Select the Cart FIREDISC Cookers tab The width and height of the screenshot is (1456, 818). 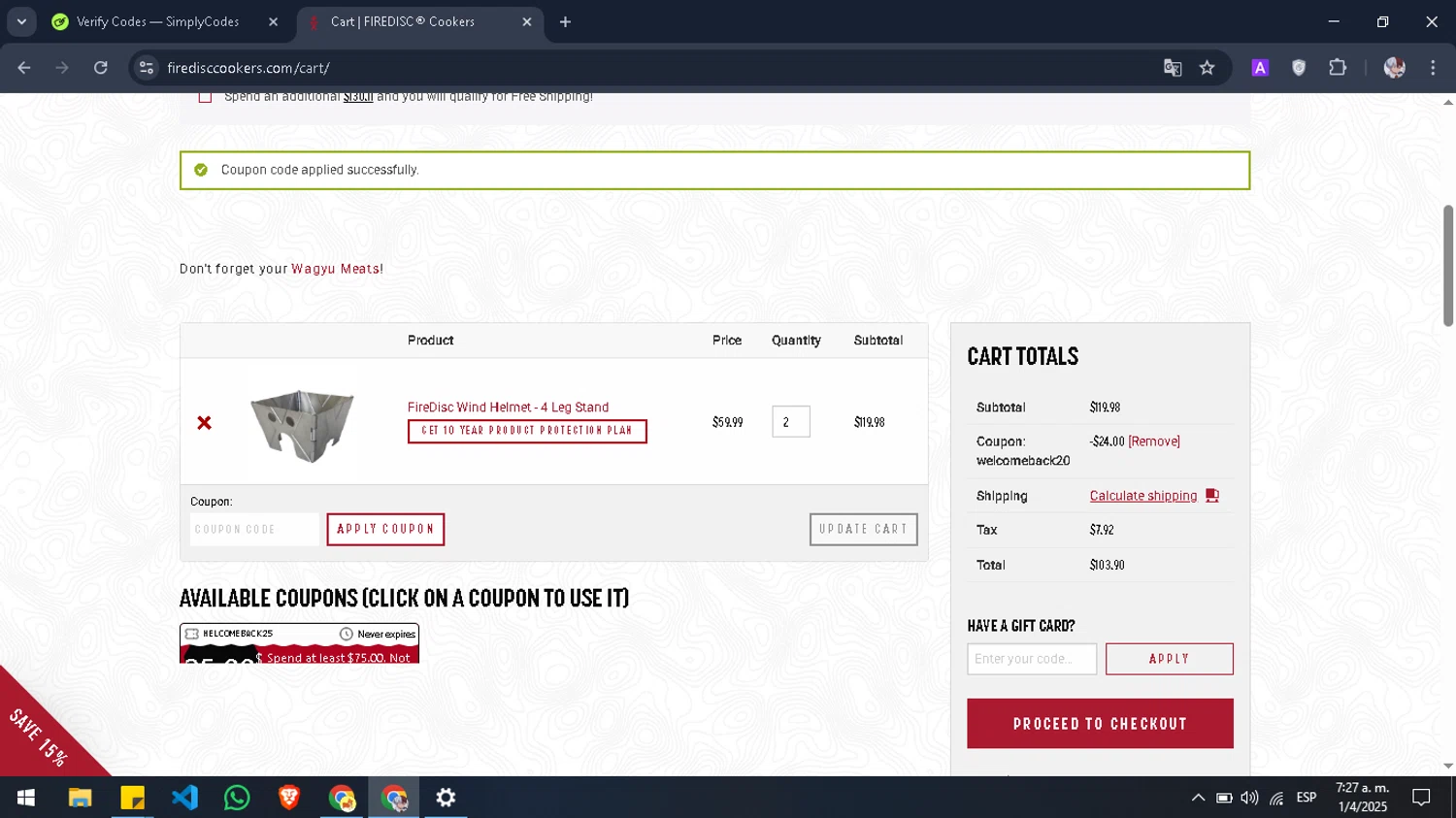point(402,21)
